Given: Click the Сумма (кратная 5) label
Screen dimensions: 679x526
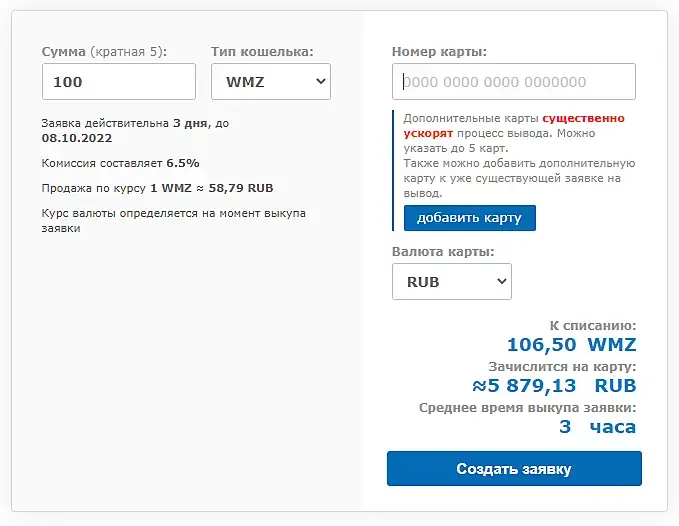Looking at the screenshot, I should point(104,51).
